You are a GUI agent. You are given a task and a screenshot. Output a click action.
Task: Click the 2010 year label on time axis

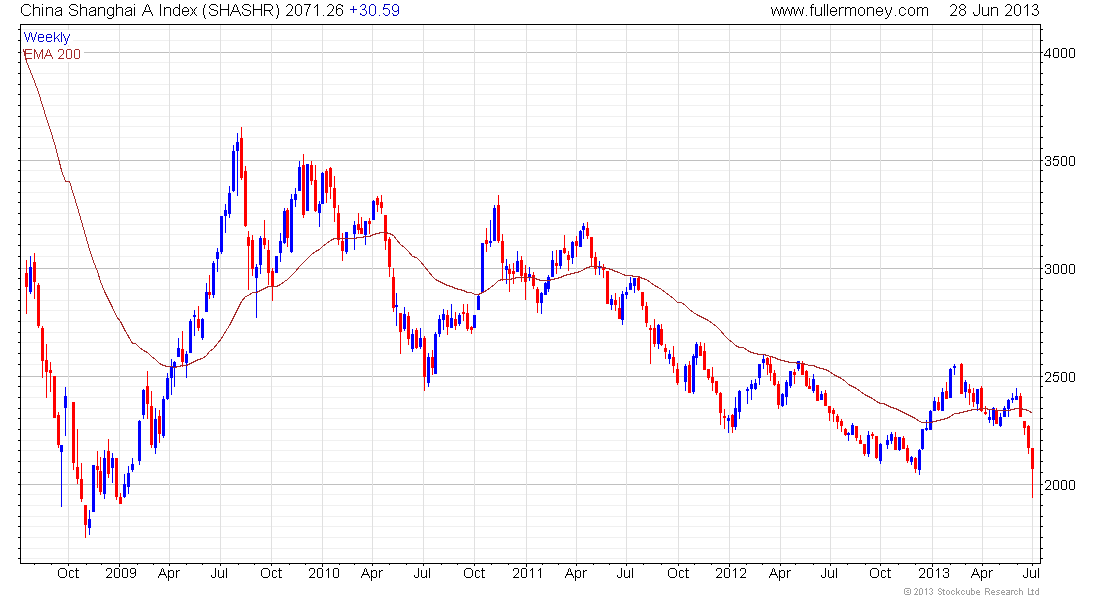[x=323, y=573]
